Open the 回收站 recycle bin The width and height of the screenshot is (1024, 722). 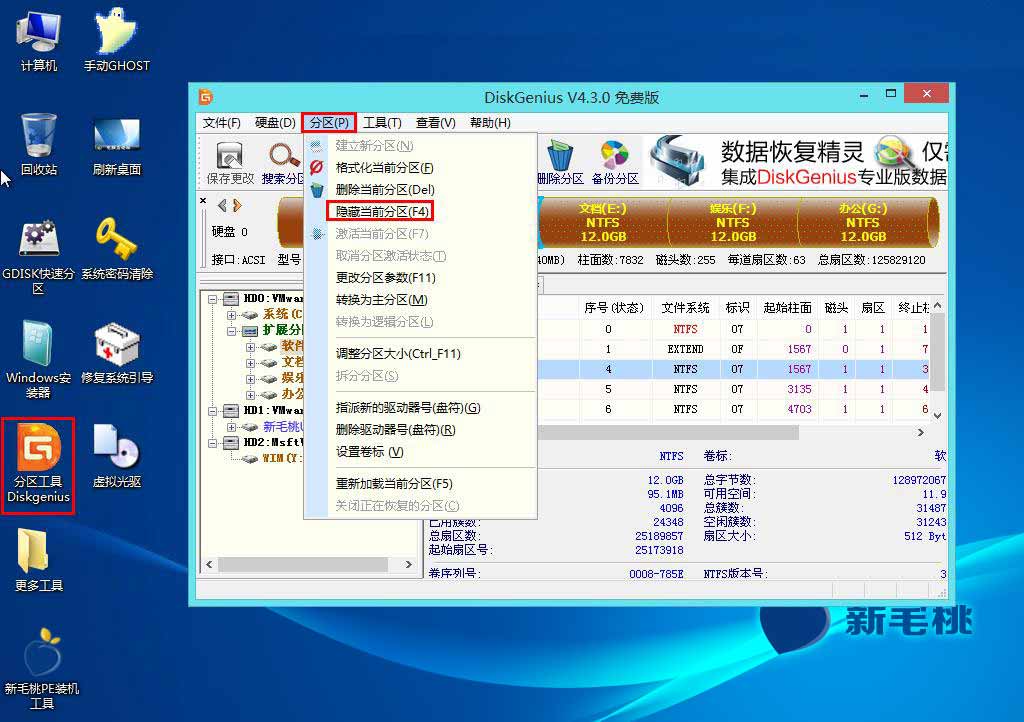(x=39, y=144)
